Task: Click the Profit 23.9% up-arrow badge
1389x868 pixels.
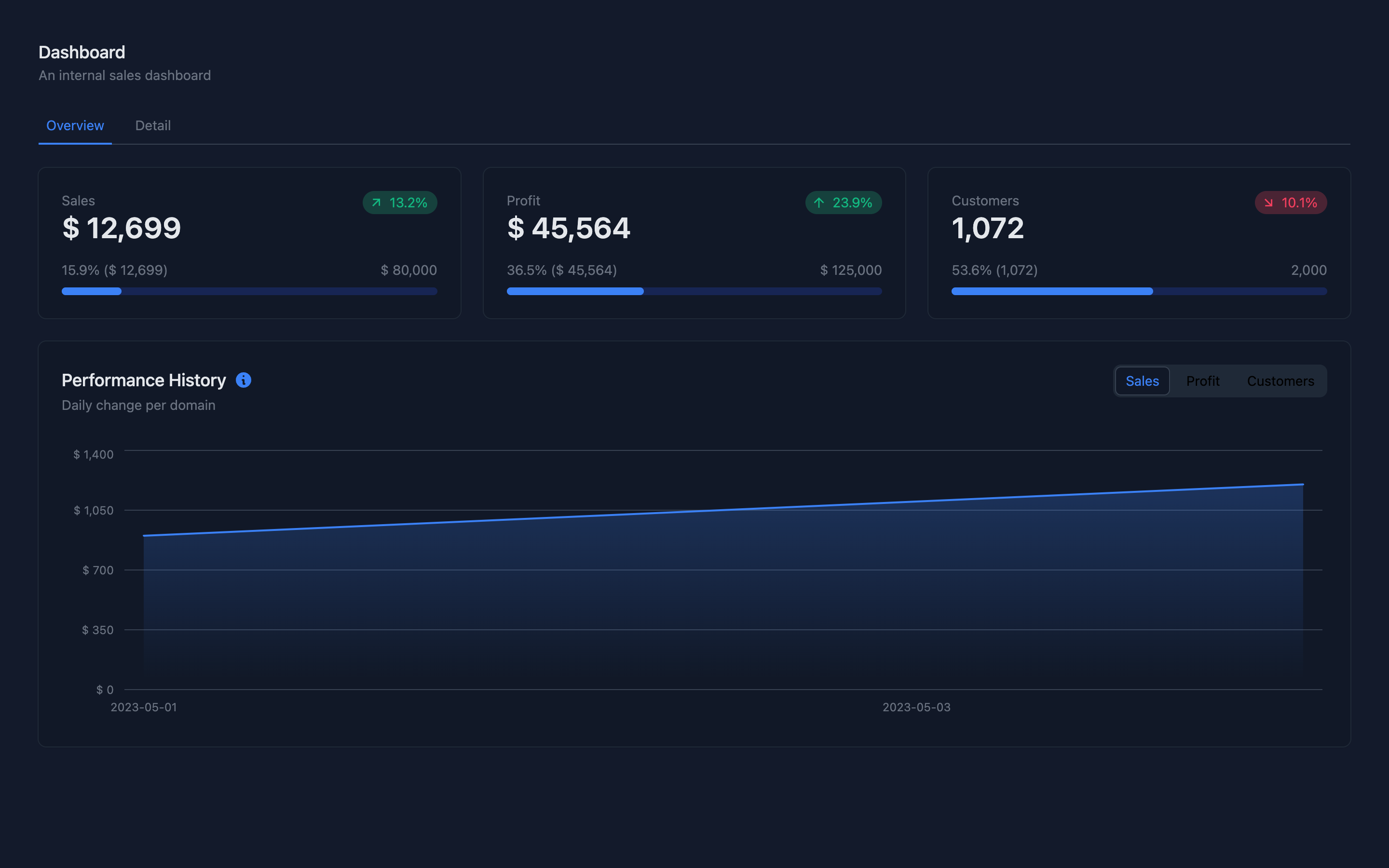Action: [x=843, y=203]
